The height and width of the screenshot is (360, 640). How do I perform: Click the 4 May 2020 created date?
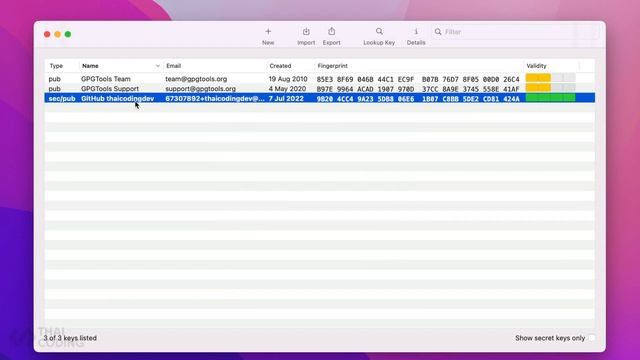click(x=287, y=89)
